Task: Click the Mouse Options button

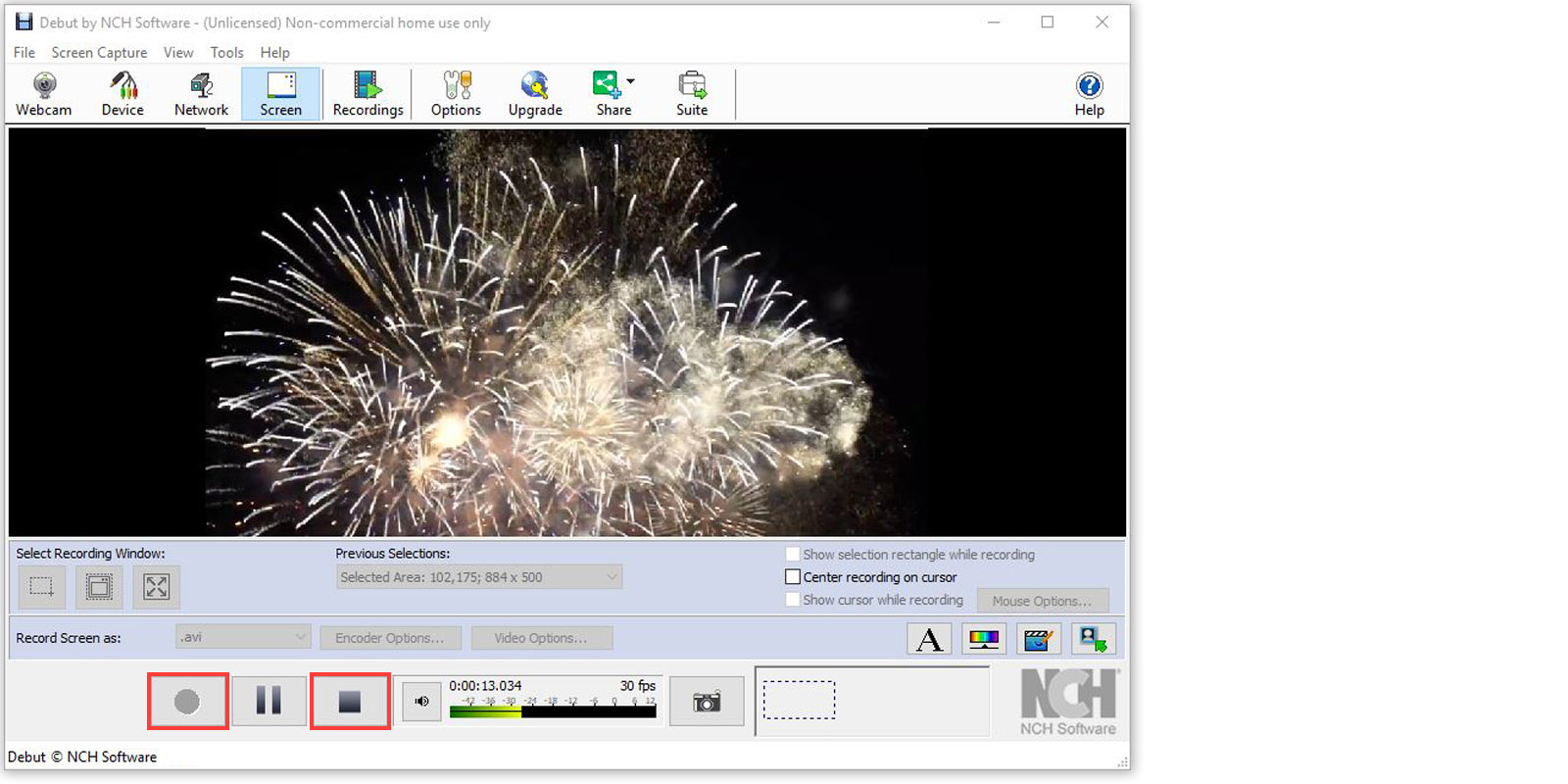Action: tap(1042, 601)
